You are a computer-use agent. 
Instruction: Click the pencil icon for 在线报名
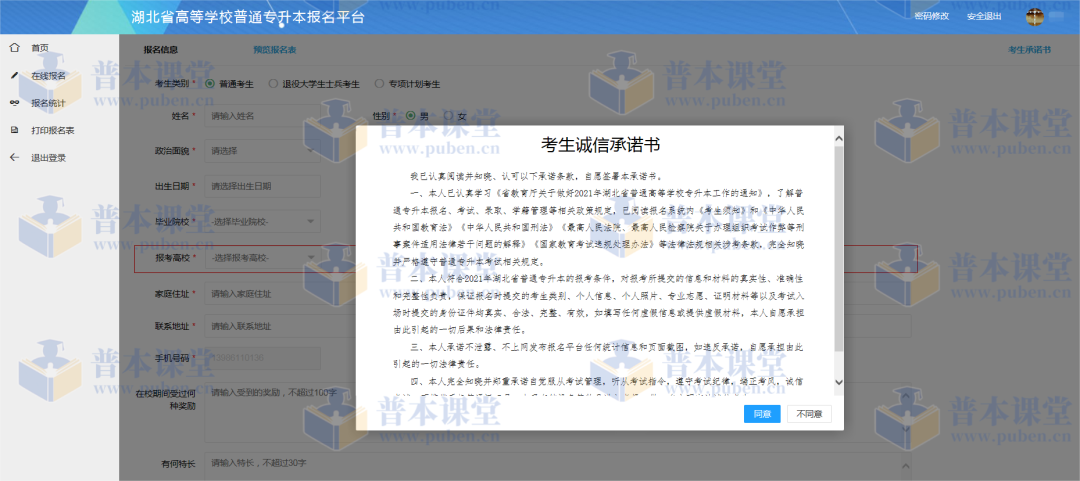(x=14, y=75)
